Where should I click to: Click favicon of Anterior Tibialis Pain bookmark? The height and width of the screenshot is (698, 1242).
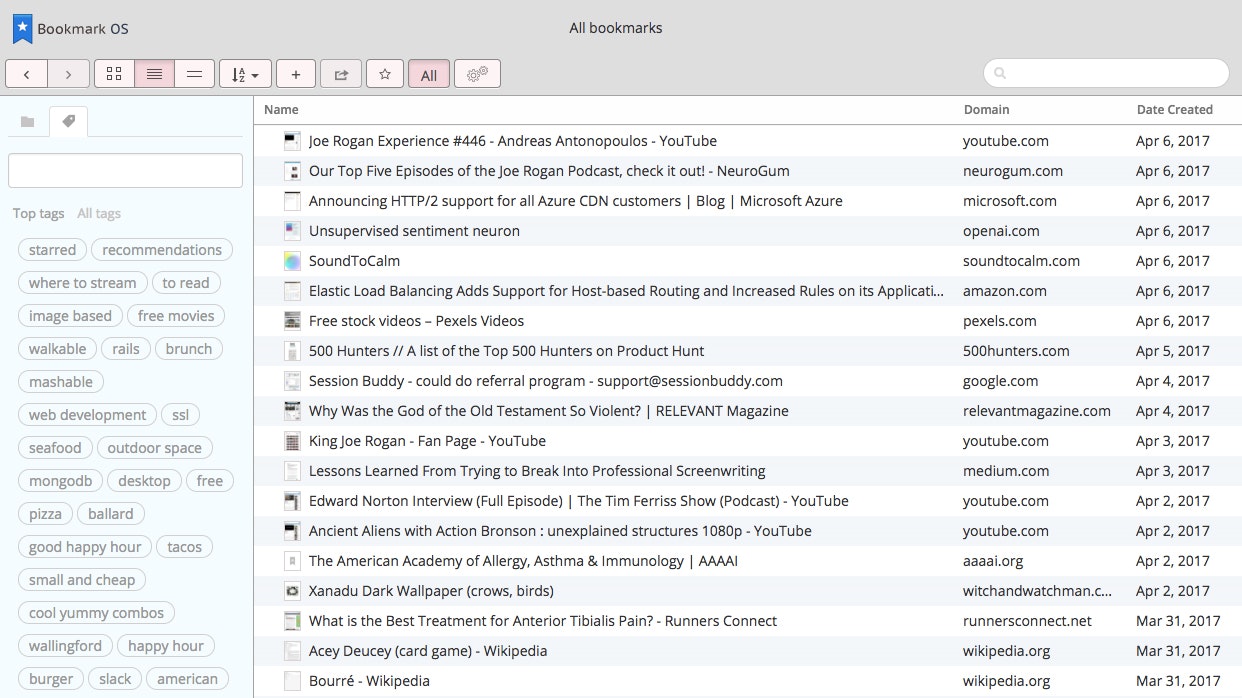tap(292, 621)
